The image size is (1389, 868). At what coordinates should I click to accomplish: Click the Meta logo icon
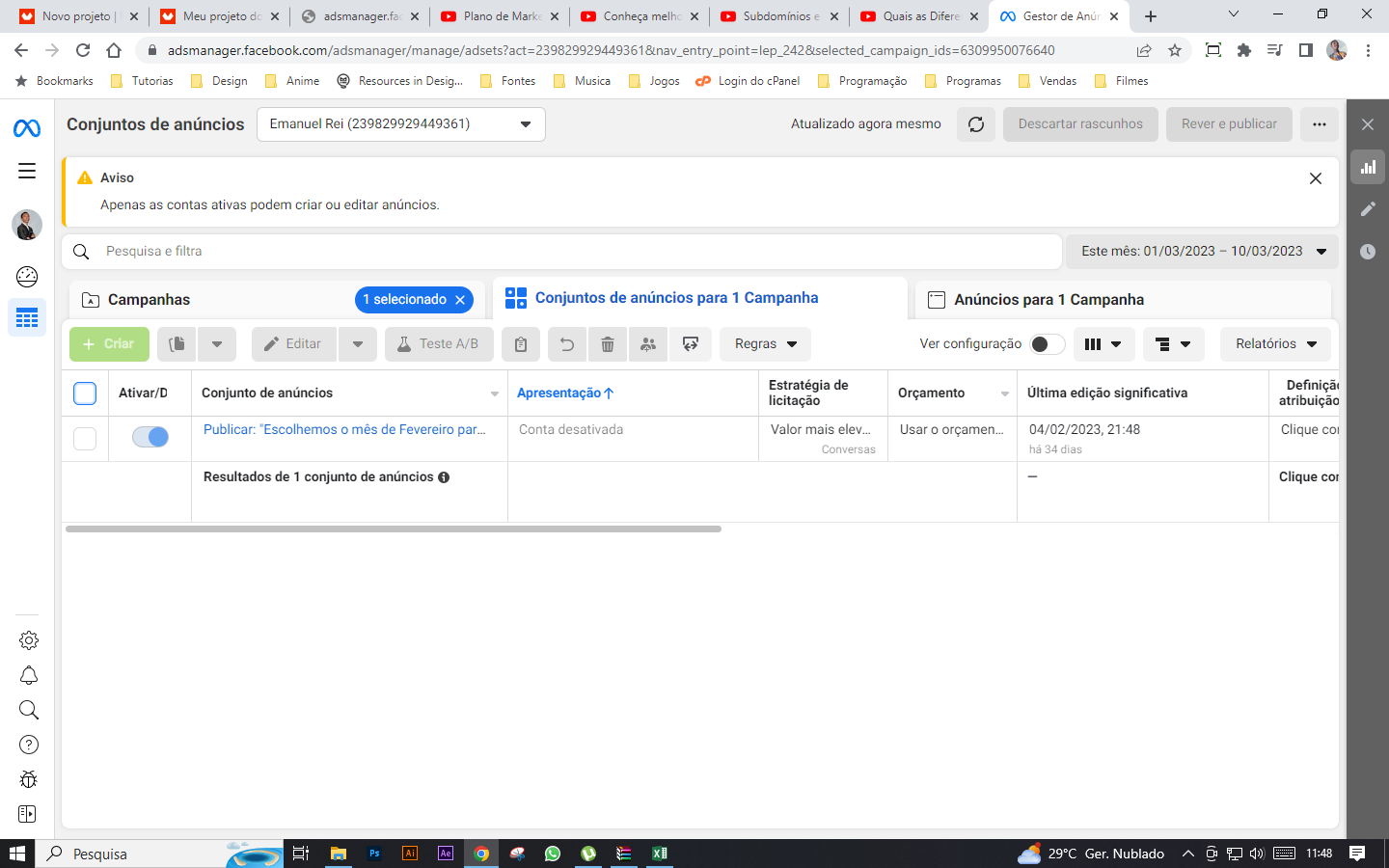[27, 128]
